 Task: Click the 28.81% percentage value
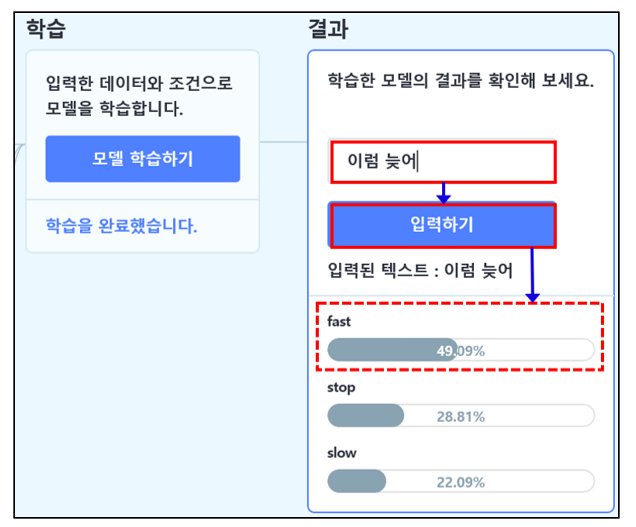461,417
